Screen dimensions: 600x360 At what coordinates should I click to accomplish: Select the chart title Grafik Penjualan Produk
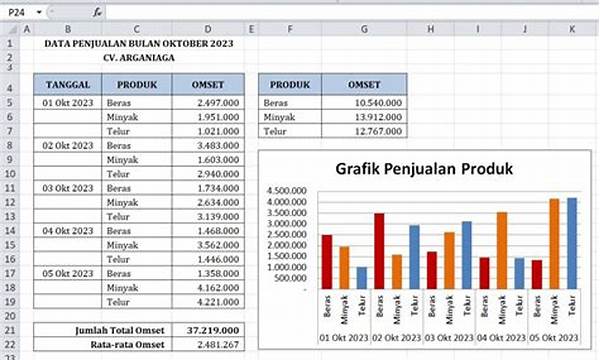[x=424, y=169]
